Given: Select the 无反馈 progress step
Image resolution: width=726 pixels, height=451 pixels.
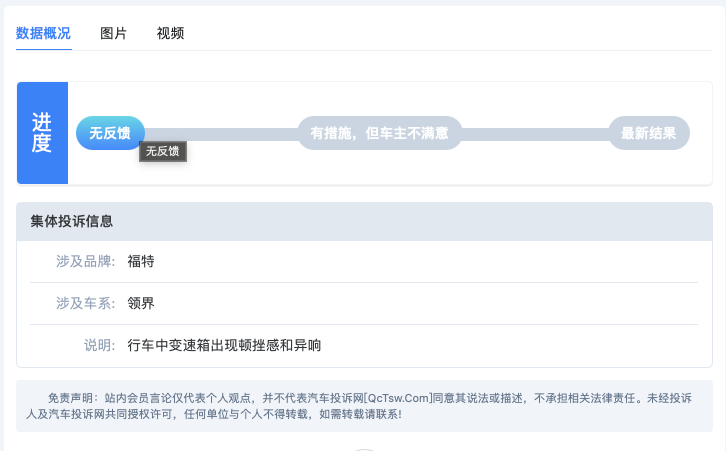Looking at the screenshot, I should coord(110,133).
